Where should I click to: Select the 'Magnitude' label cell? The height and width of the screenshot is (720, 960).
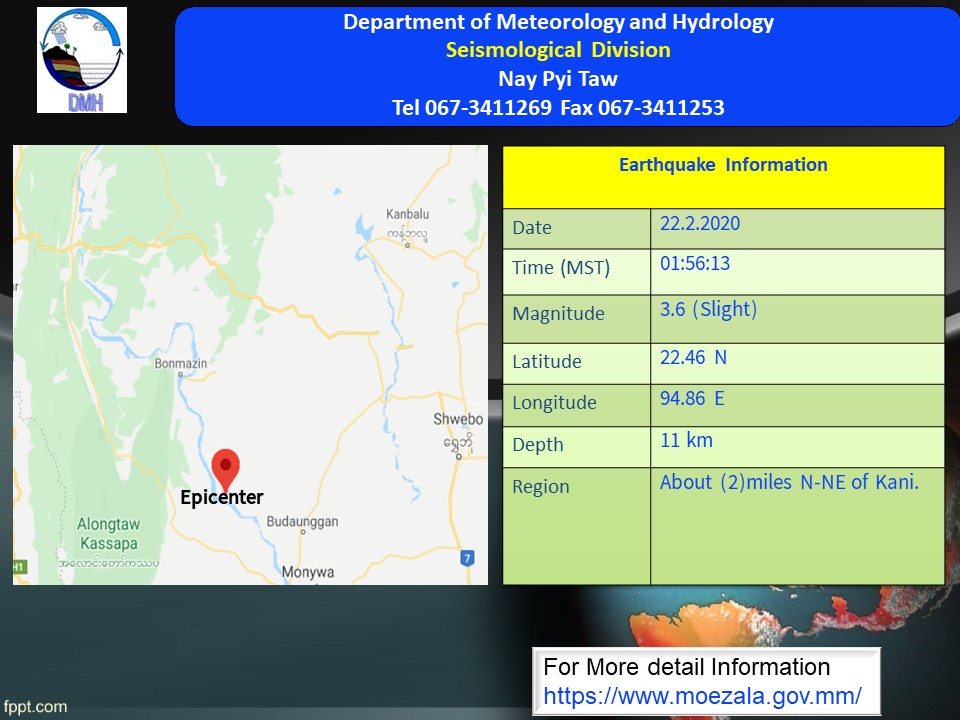click(x=577, y=319)
